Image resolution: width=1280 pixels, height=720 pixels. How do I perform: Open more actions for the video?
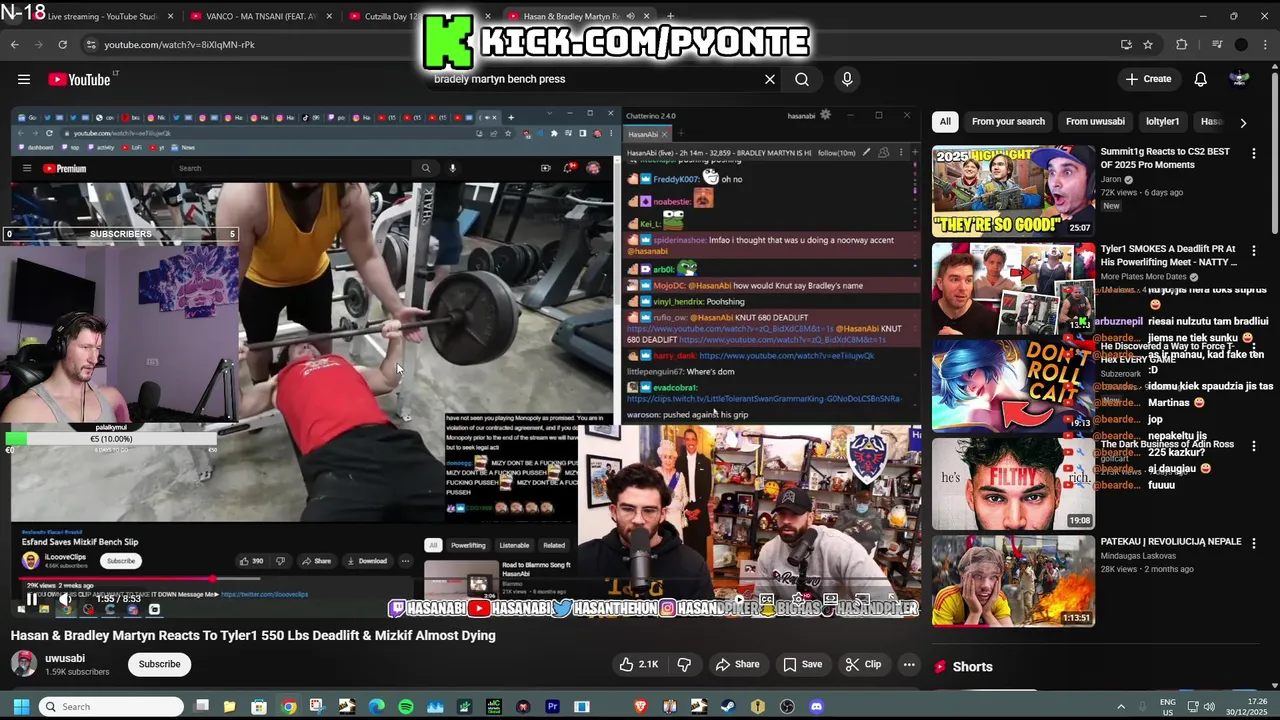click(909, 664)
